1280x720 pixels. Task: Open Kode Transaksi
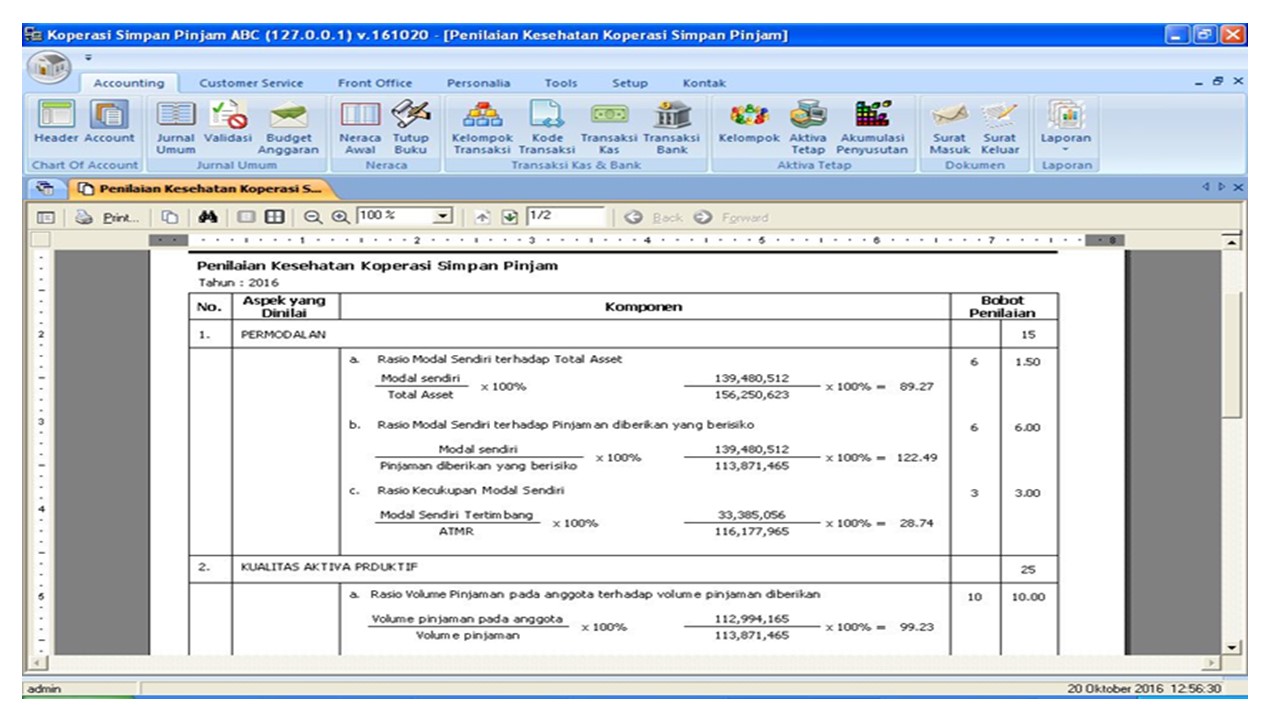click(547, 126)
